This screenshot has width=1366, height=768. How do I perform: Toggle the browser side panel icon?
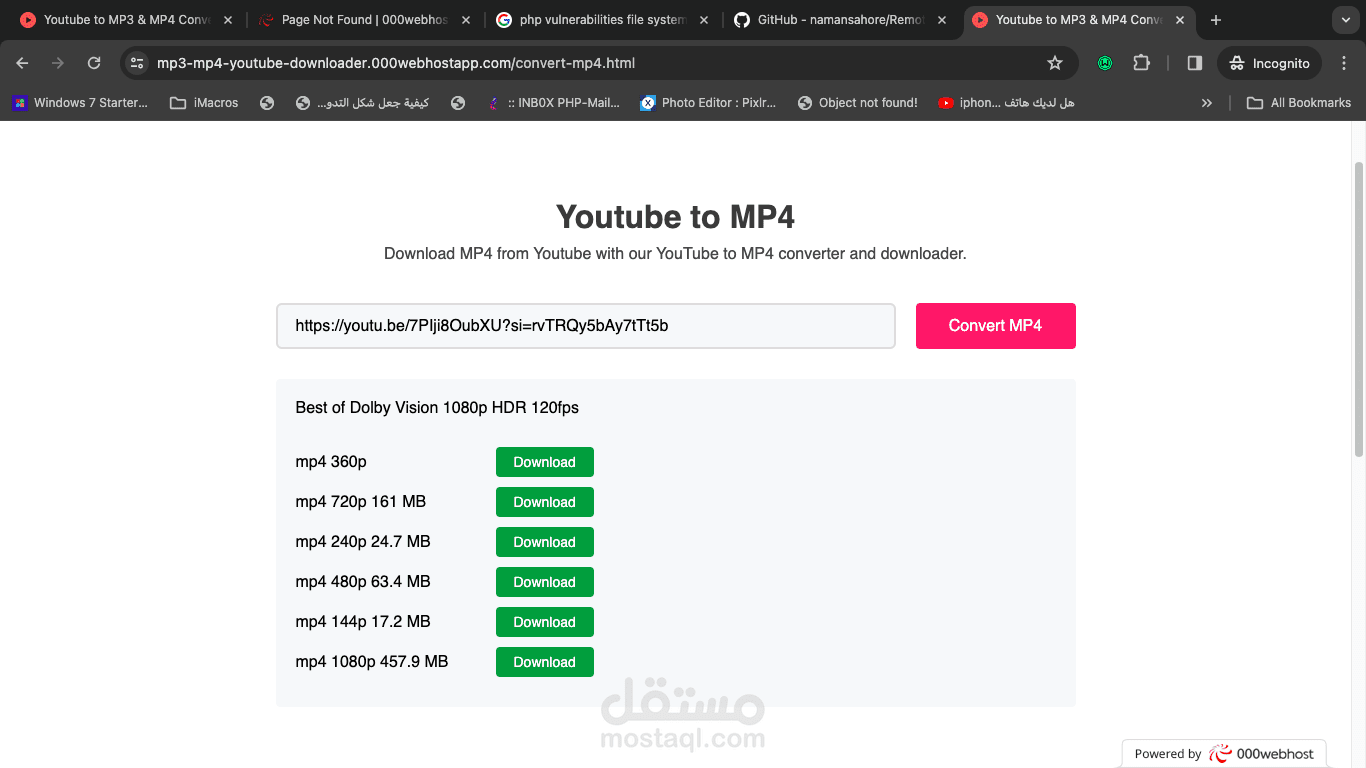click(1194, 63)
